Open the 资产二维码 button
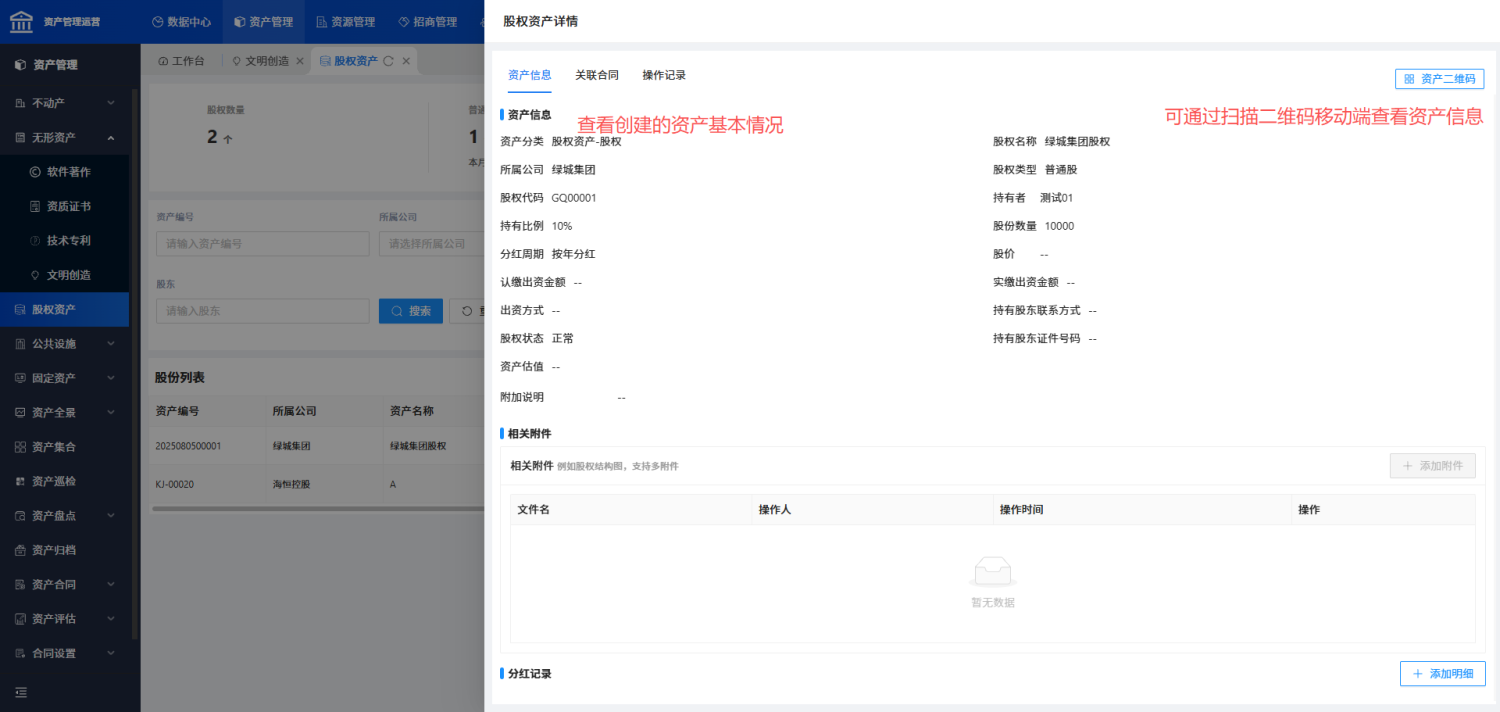The width and height of the screenshot is (1500, 712). point(1440,79)
